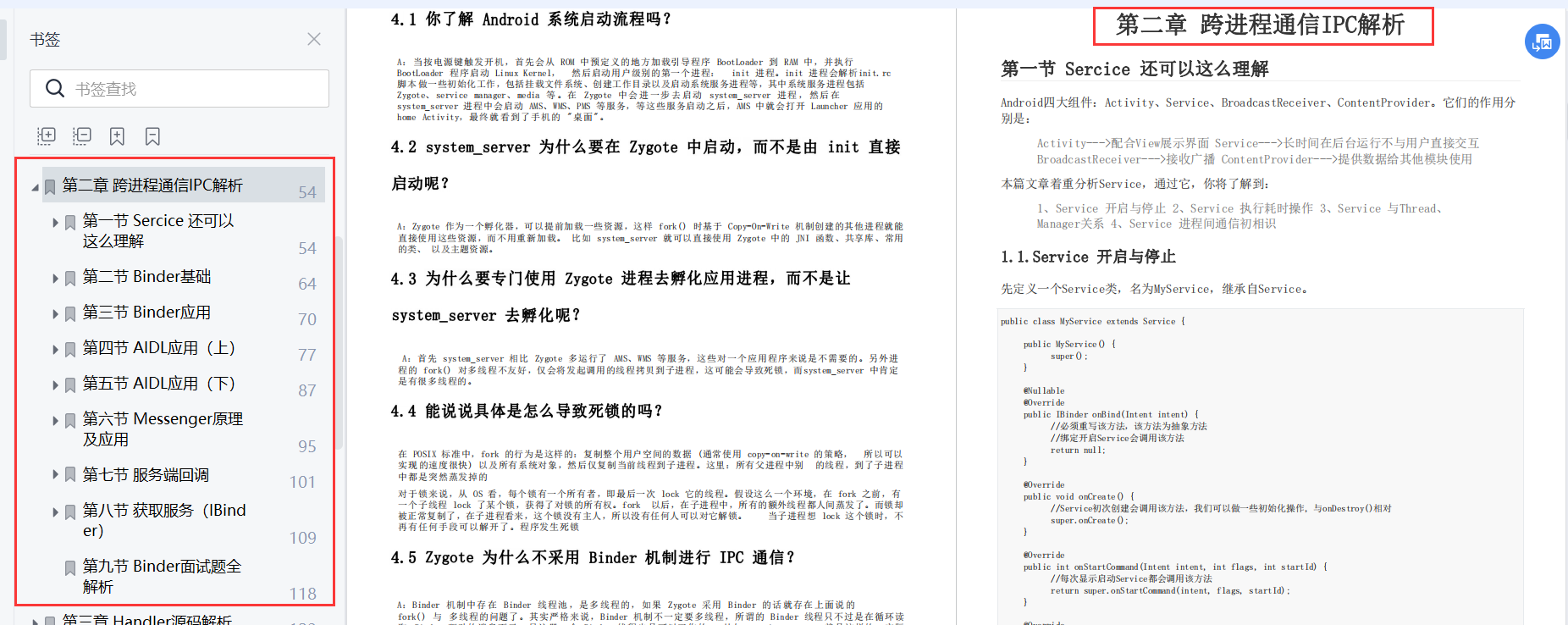Click the bookmark icon beside 第二章 跨进程通信IPC解析
This screenshot has height=625, width=1568.
coord(50,186)
